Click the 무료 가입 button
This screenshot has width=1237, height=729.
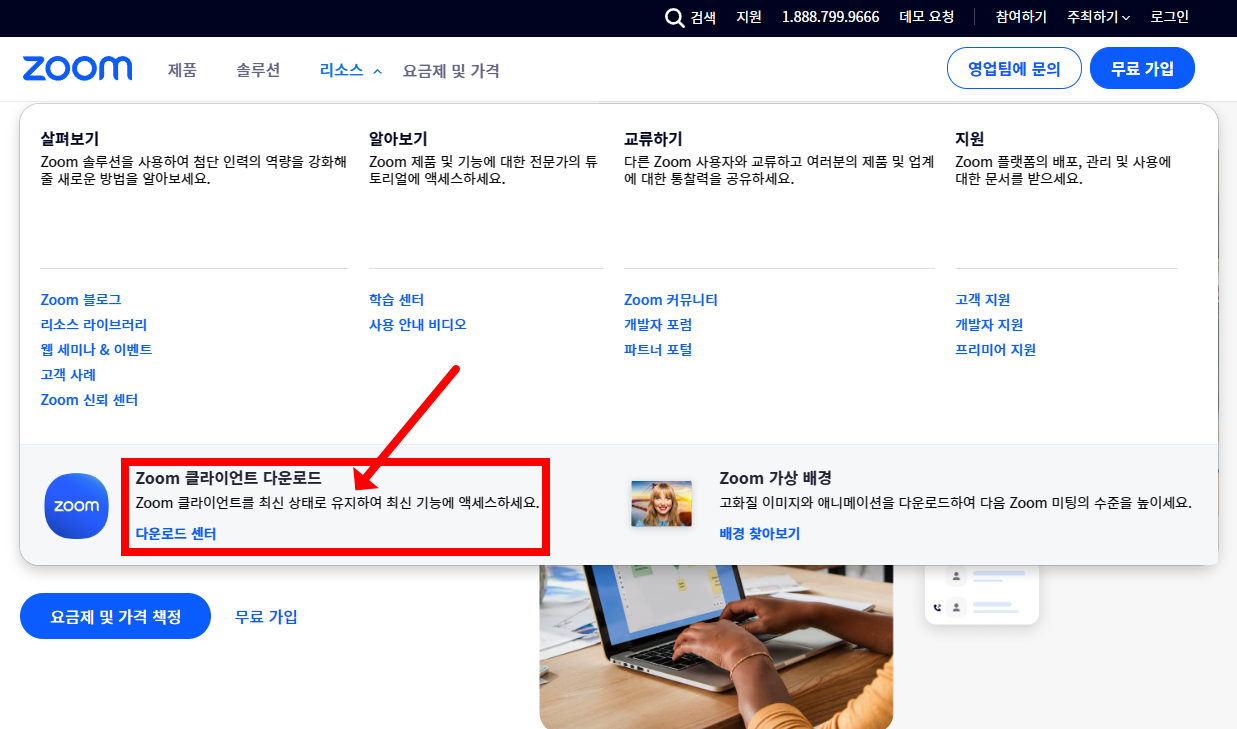[1142, 67]
